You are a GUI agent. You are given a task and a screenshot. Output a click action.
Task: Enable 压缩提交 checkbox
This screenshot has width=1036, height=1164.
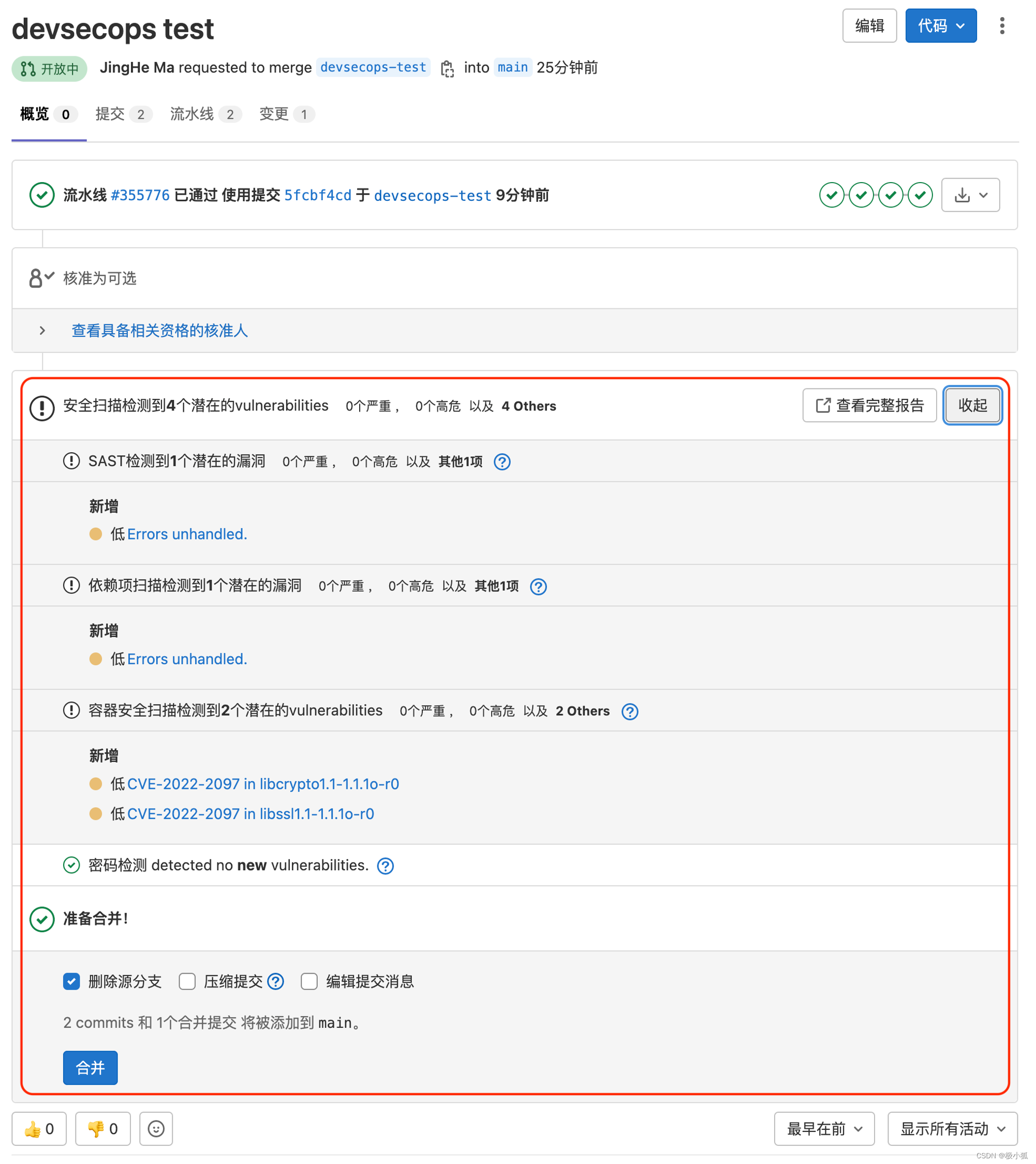[x=187, y=981]
